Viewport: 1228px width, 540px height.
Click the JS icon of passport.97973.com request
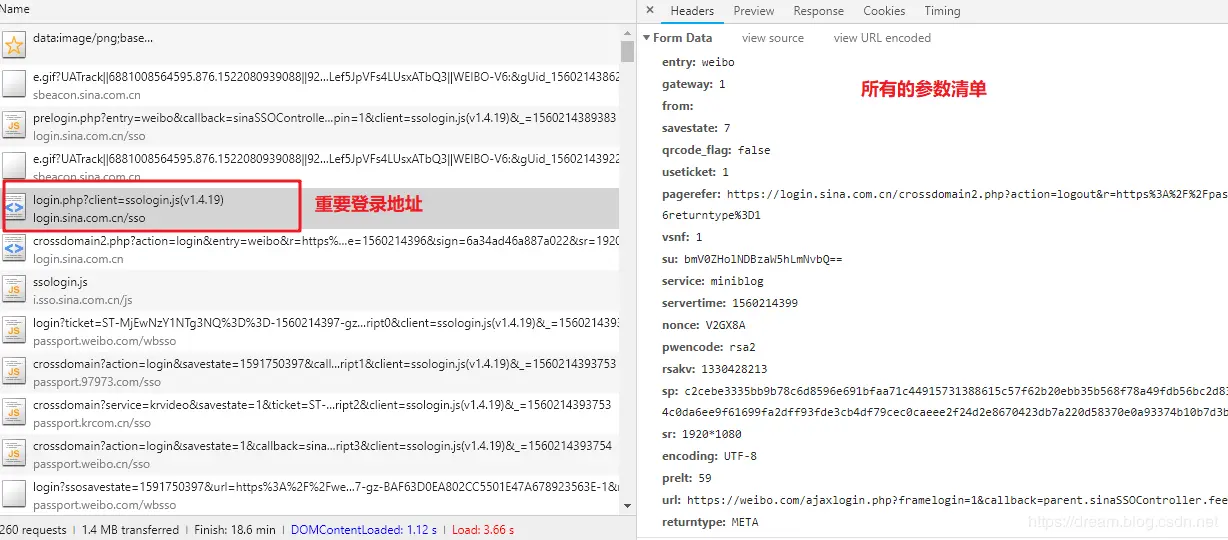[14, 372]
